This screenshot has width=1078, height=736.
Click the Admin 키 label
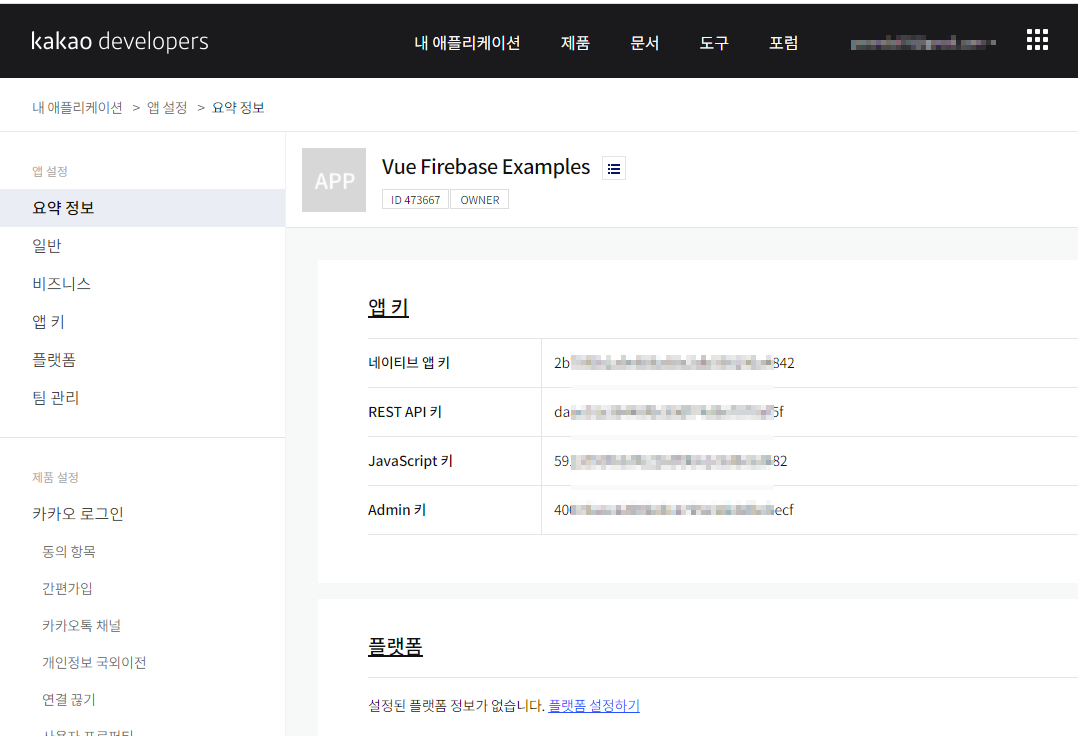pyautogui.click(x=397, y=510)
